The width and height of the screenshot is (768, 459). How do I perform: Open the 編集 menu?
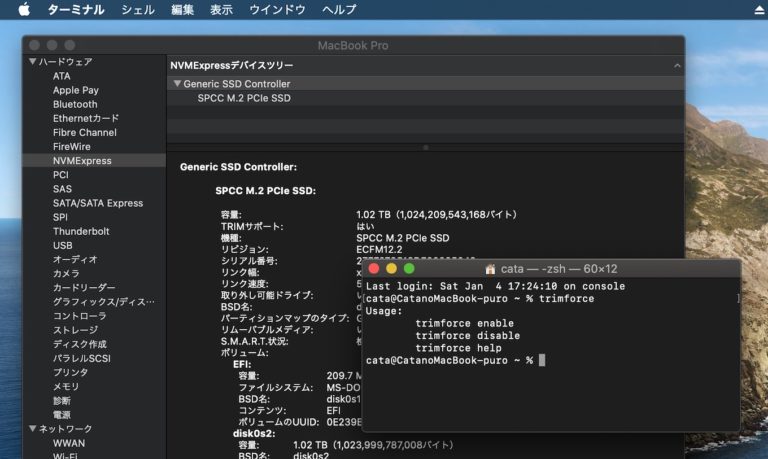(x=183, y=10)
